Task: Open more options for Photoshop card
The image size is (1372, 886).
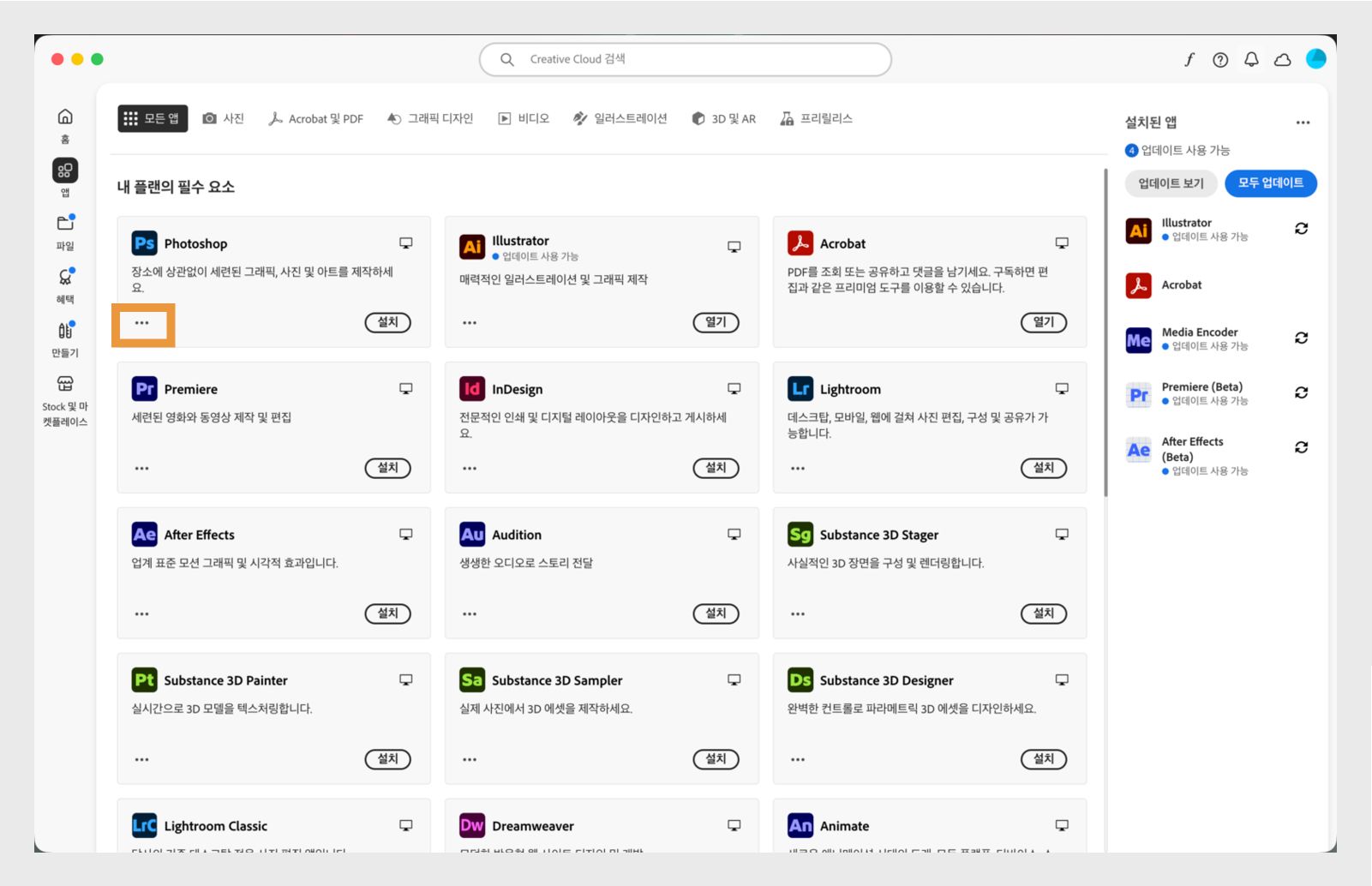Action: point(142,323)
